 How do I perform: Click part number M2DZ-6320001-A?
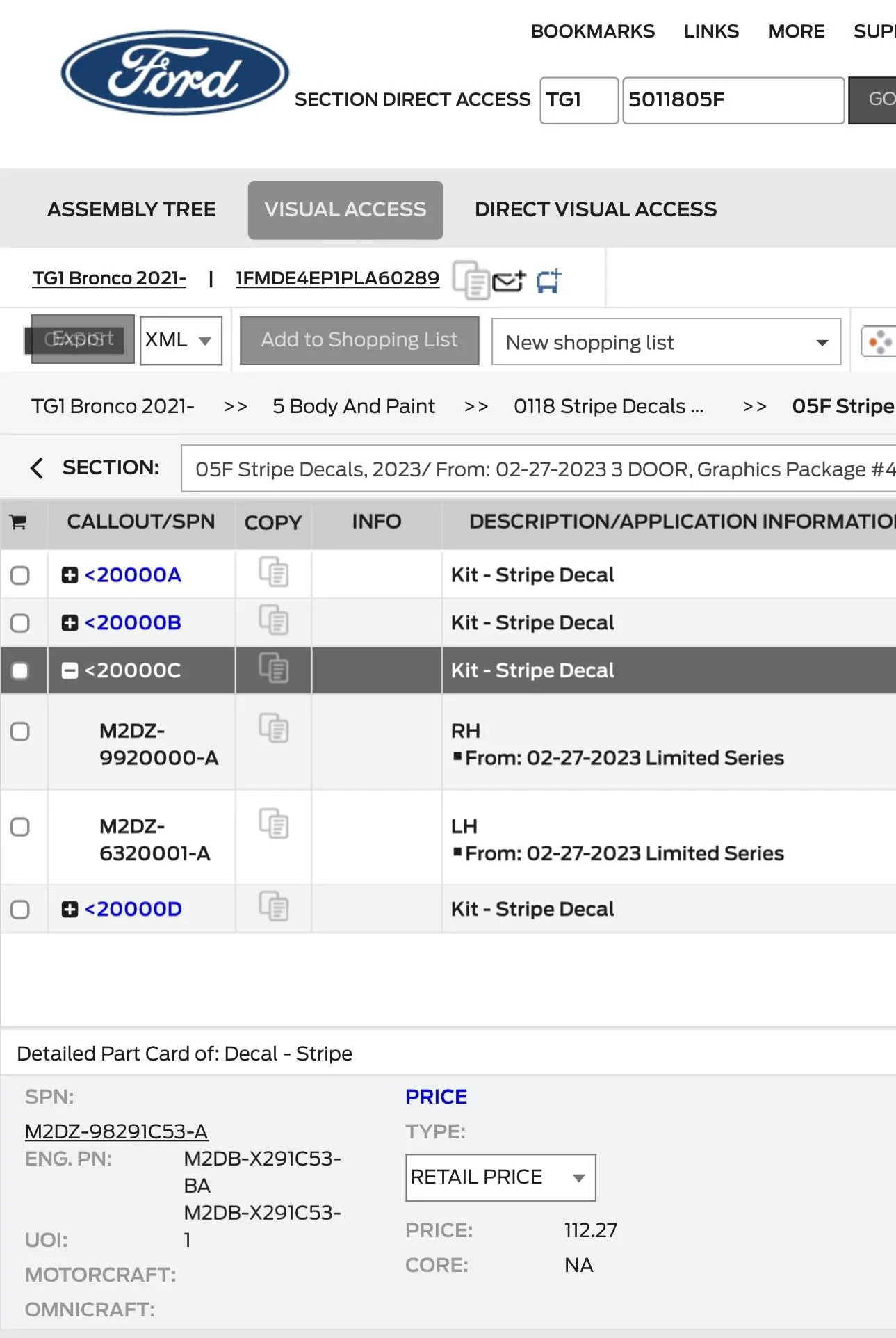(x=155, y=839)
